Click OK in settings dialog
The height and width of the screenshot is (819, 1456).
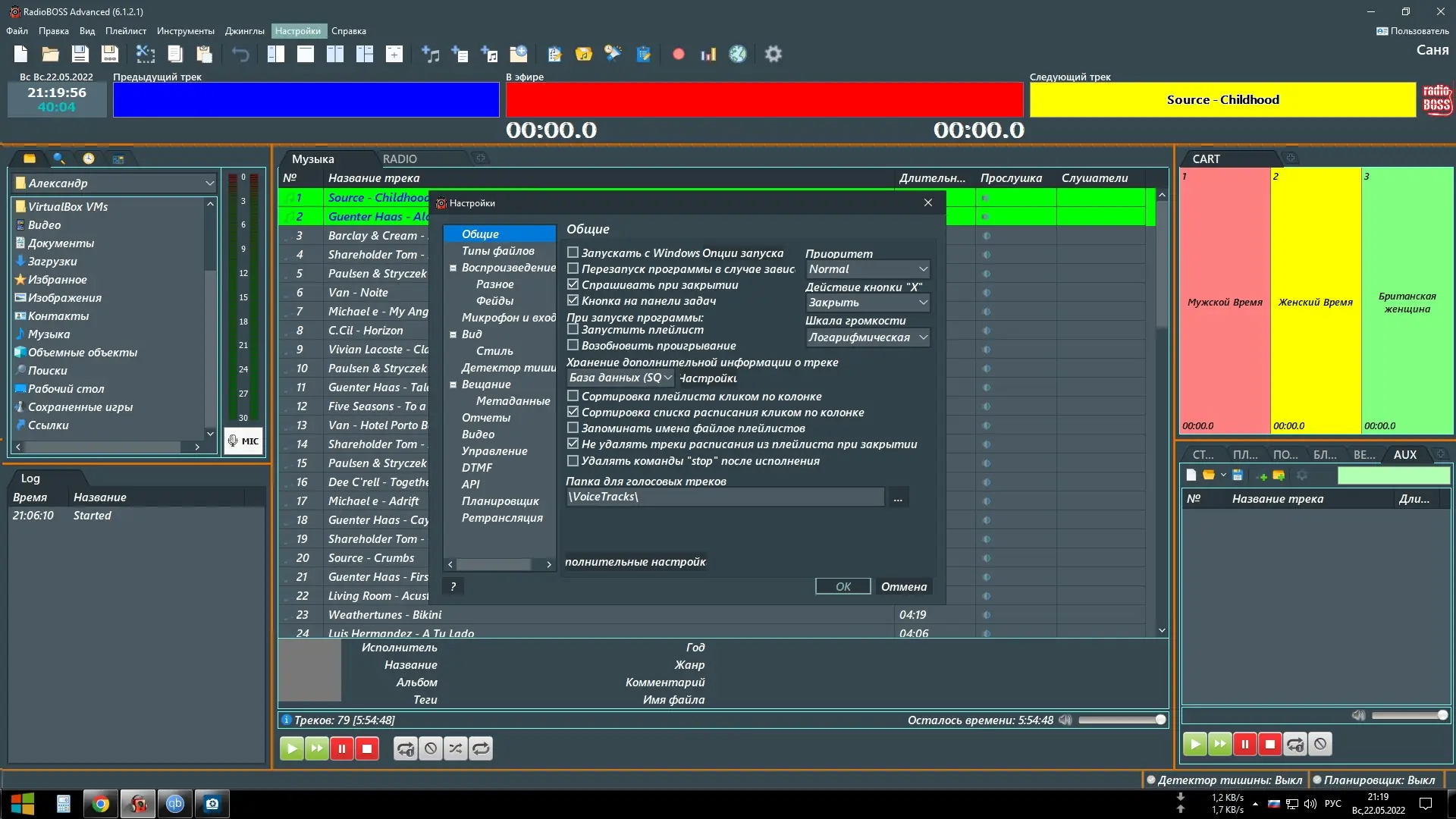(x=843, y=586)
